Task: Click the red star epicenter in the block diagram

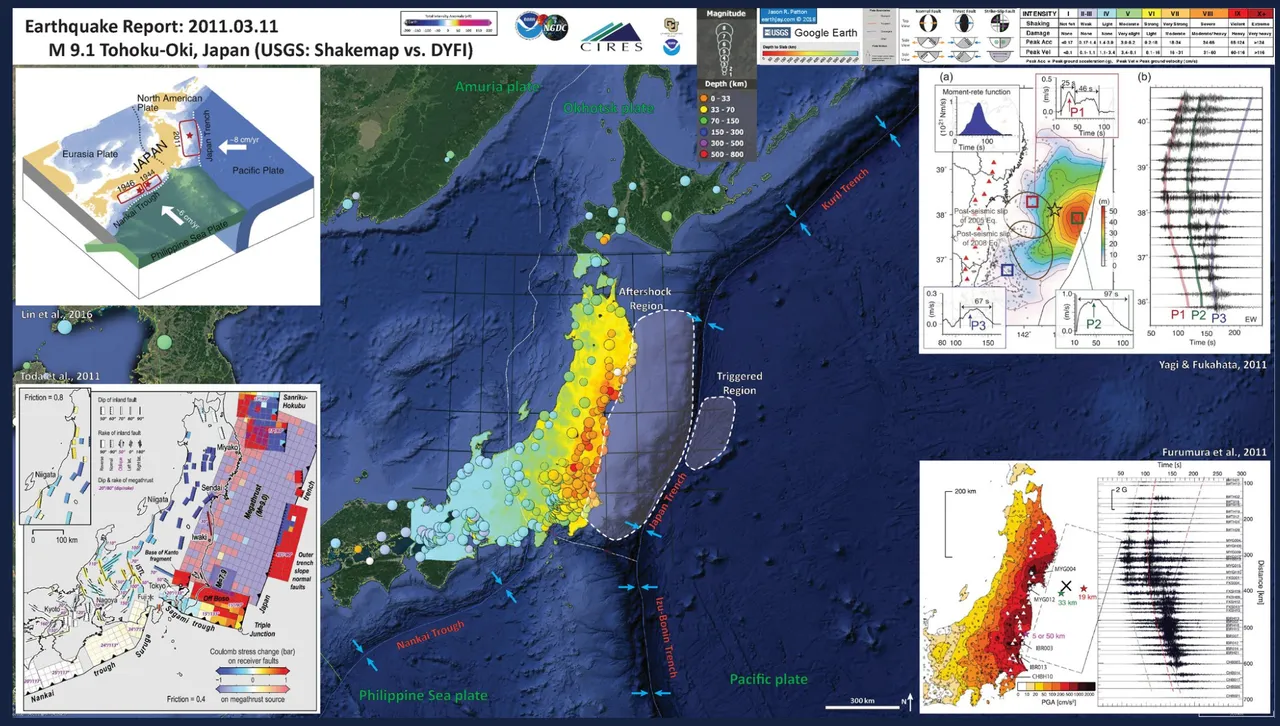Action: point(189,133)
